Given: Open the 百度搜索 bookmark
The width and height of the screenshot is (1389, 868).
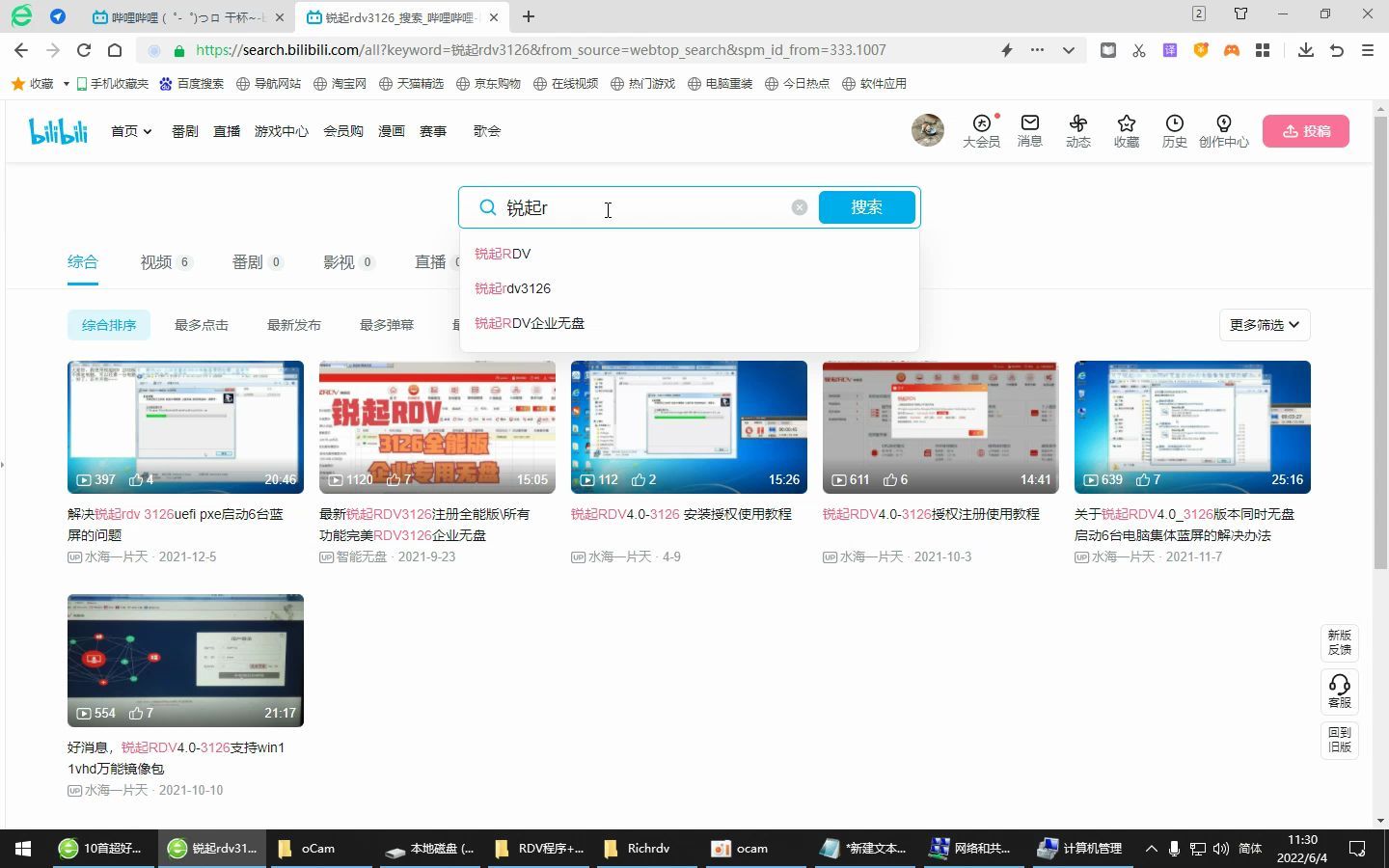Looking at the screenshot, I should [192, 84].
